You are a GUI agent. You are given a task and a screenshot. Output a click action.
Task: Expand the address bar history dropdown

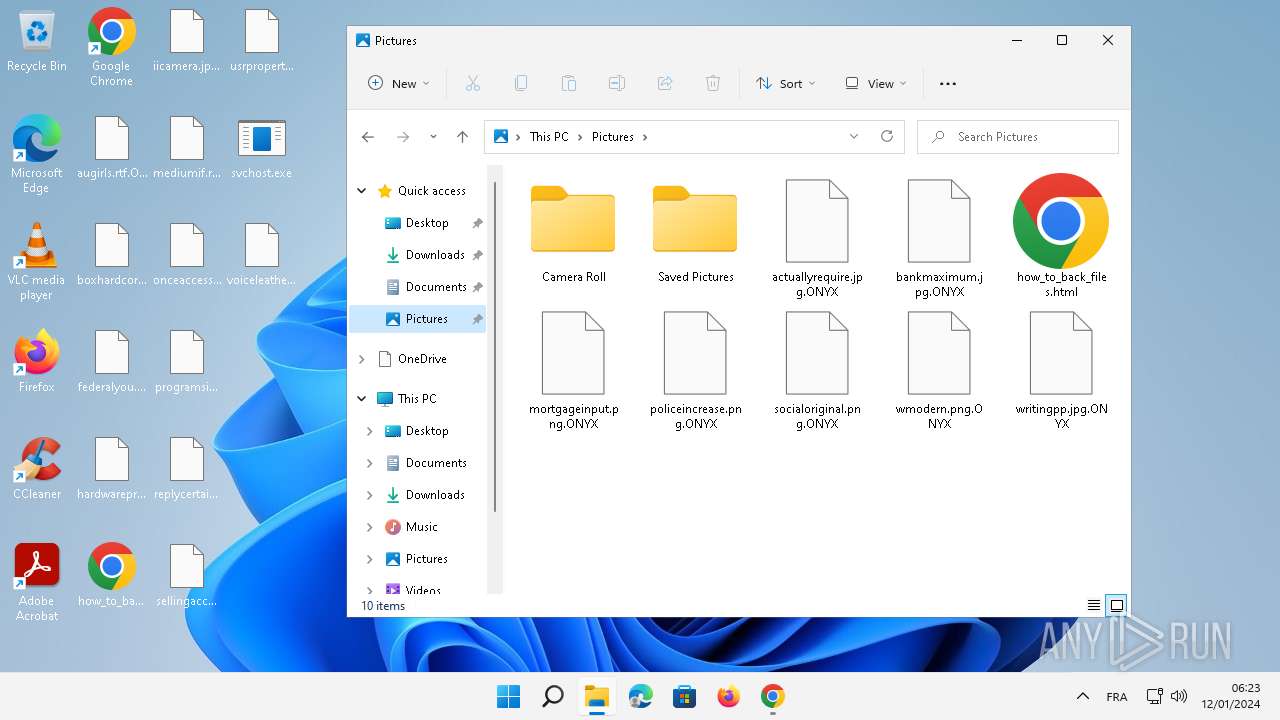[854, 137]
